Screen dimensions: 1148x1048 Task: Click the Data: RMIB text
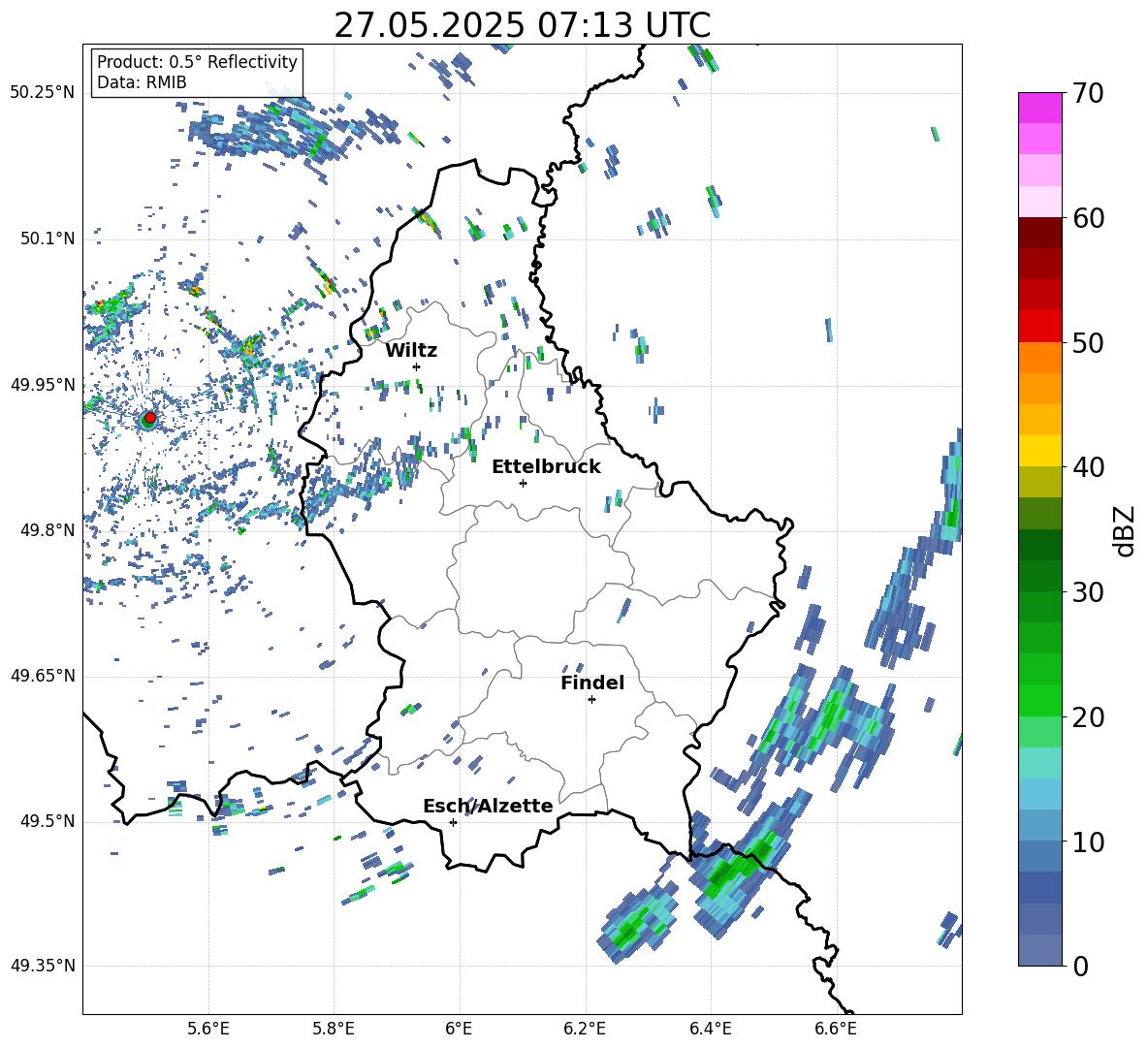coord(142,82)
